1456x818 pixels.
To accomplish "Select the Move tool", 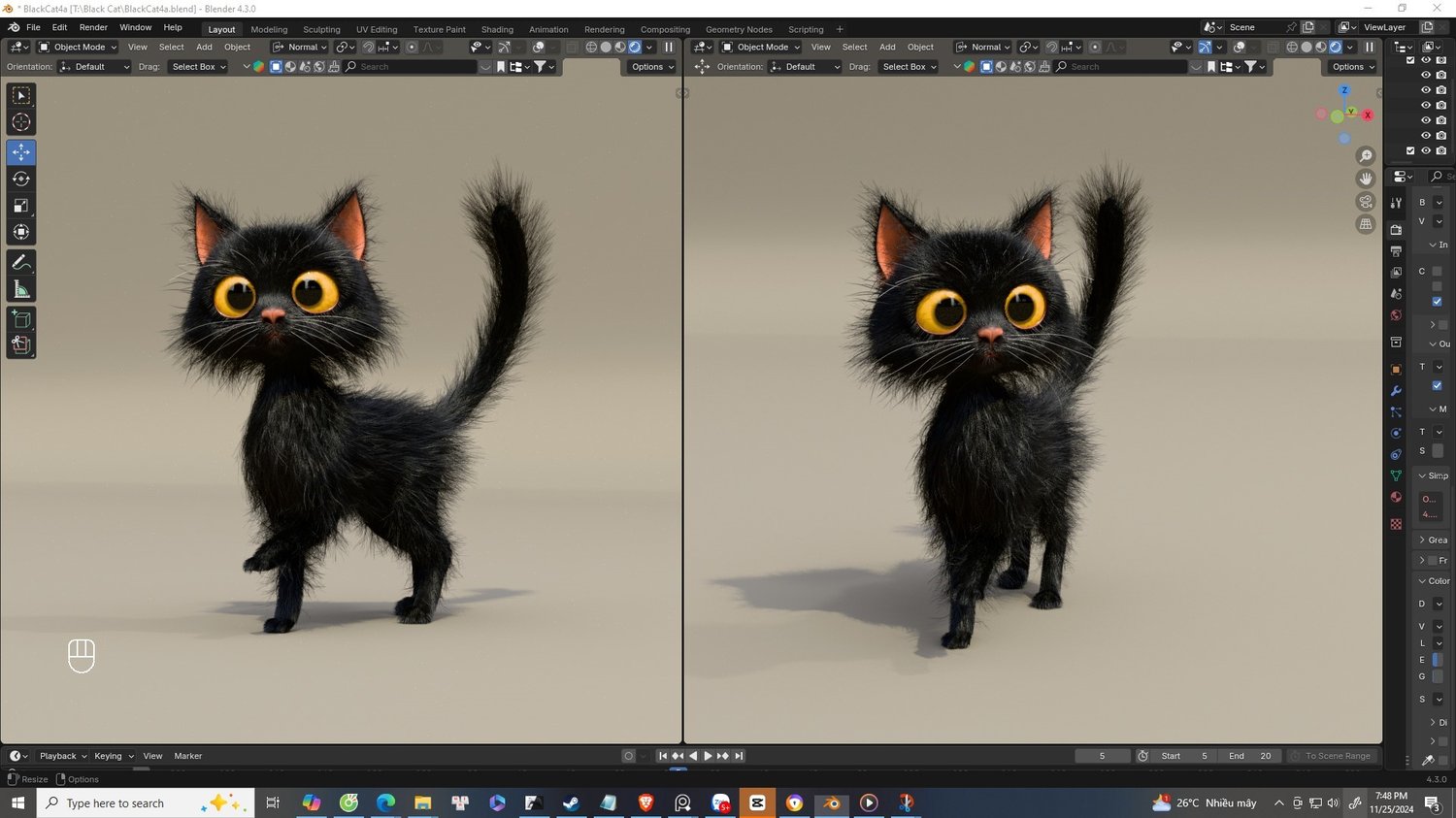I will [21, 152].
